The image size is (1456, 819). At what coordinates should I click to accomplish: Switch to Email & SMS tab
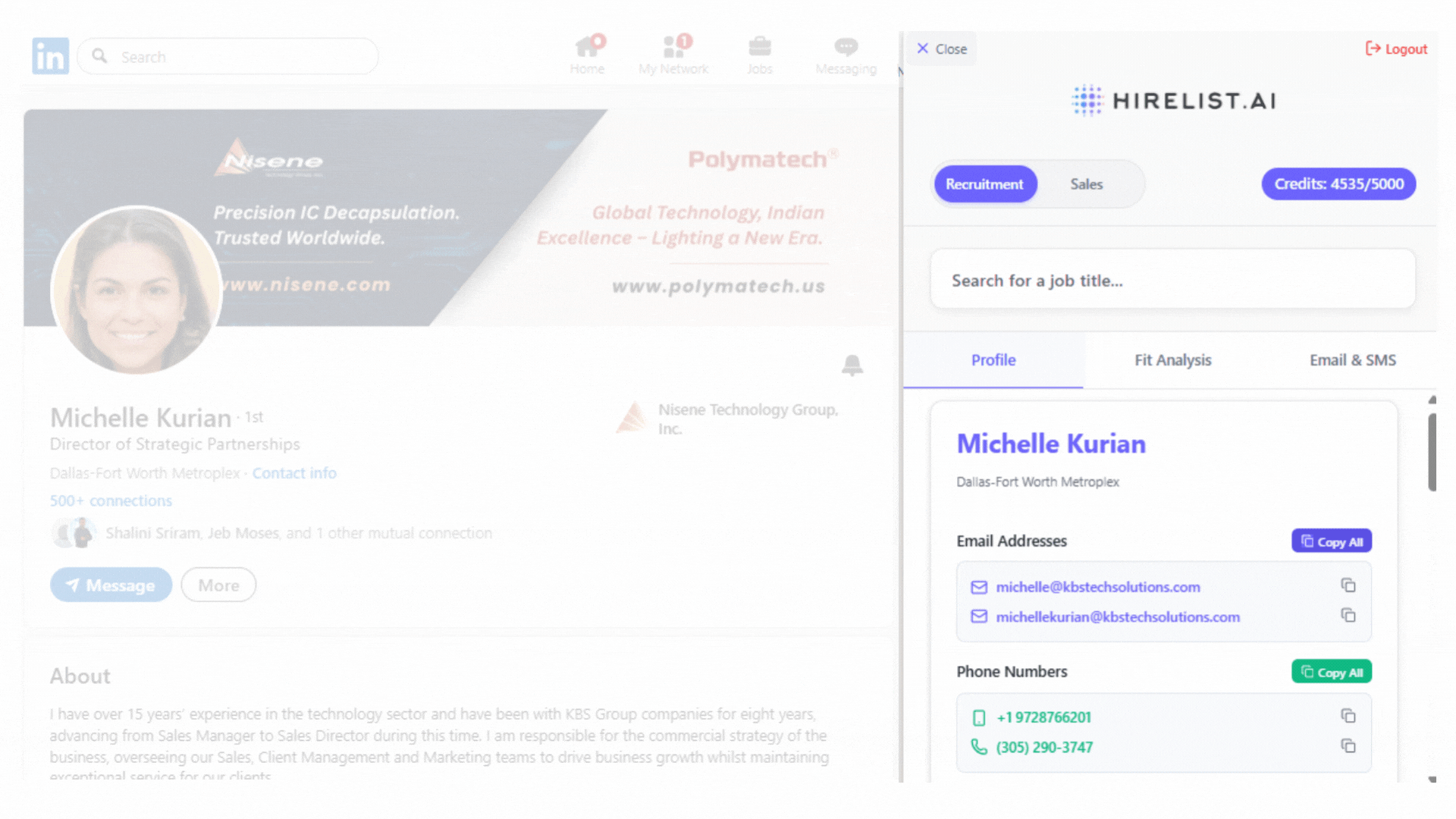pos(1352,360)
